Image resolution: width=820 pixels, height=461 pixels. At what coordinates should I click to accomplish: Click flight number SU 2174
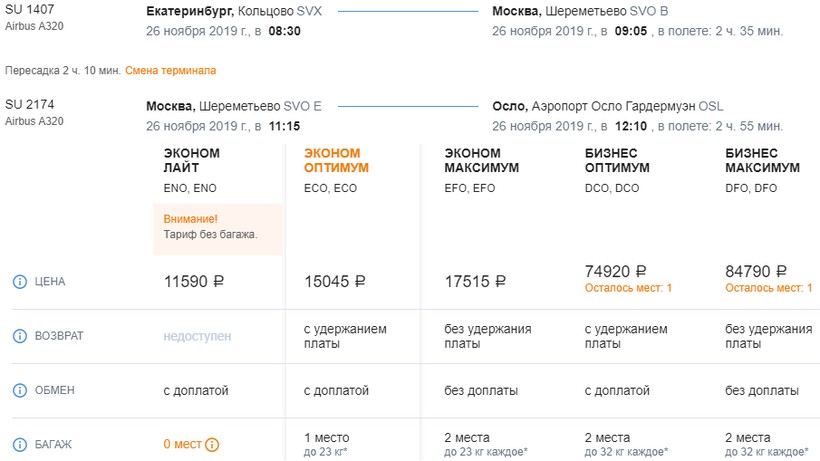point(28,105)
